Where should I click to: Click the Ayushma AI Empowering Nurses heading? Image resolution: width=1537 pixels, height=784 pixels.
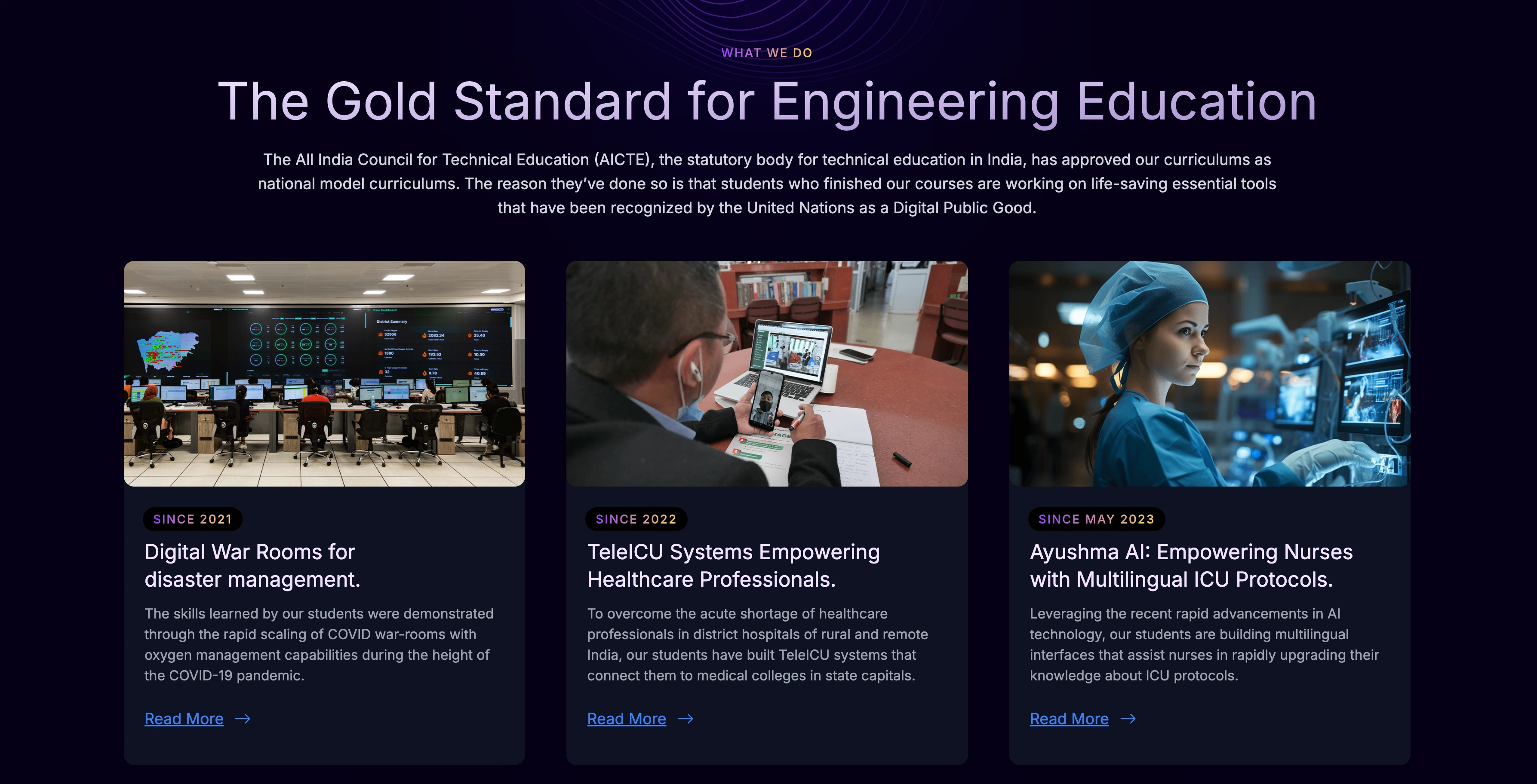(x=1191, y=566)
